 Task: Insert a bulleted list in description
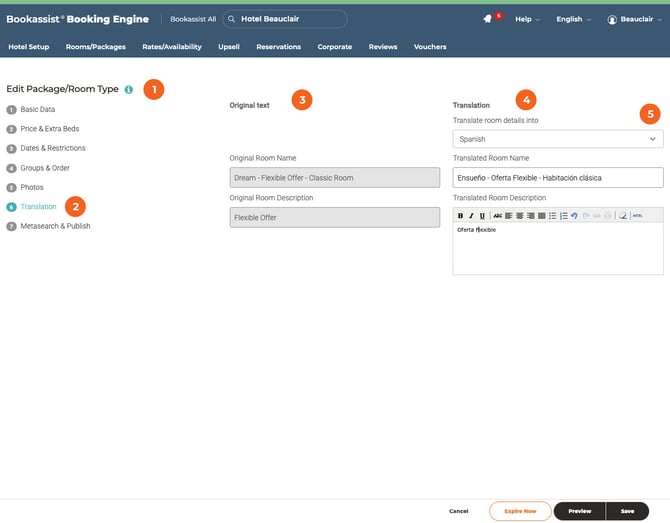pos(553,215)
